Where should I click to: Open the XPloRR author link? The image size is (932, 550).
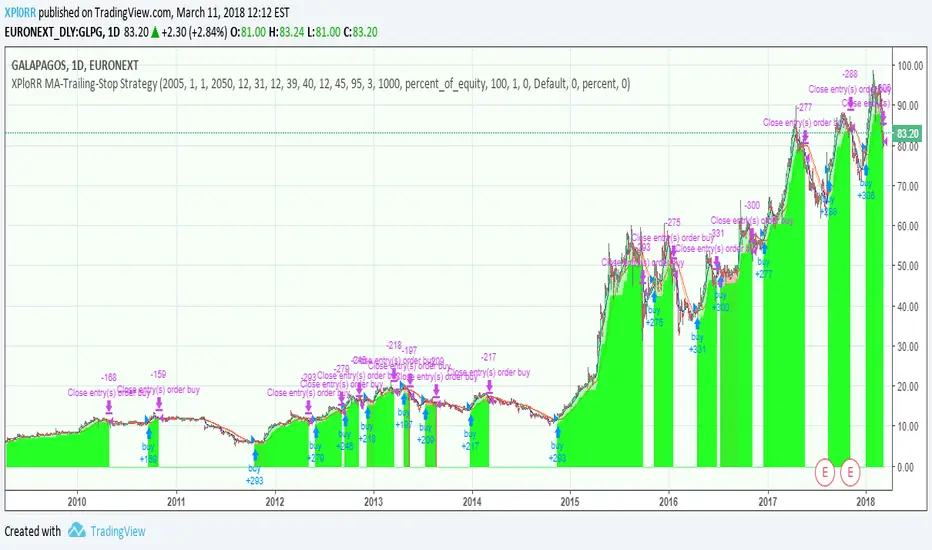click(20, 12)
